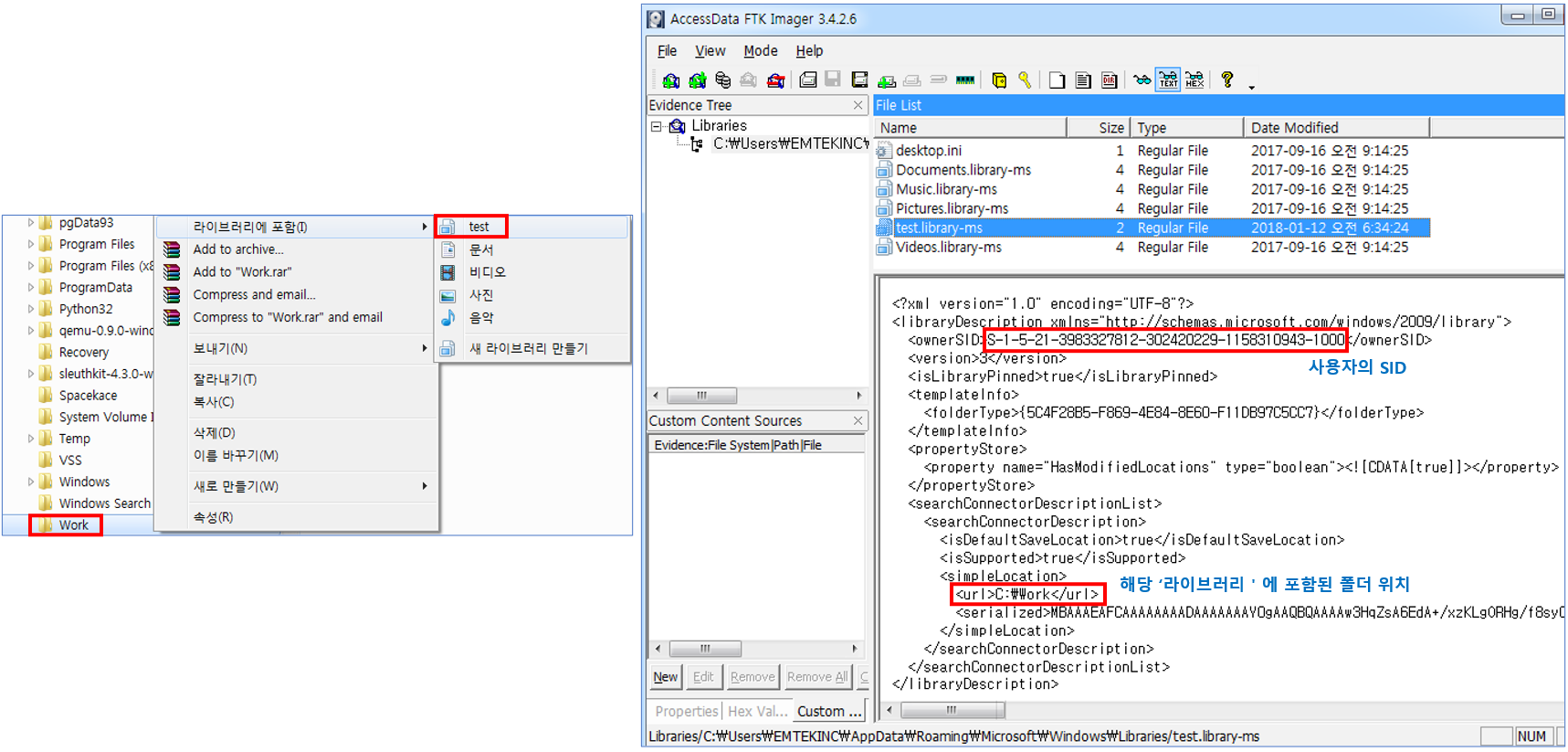
Task: Click the film icon next to 비디오
Action: (447, 272)
